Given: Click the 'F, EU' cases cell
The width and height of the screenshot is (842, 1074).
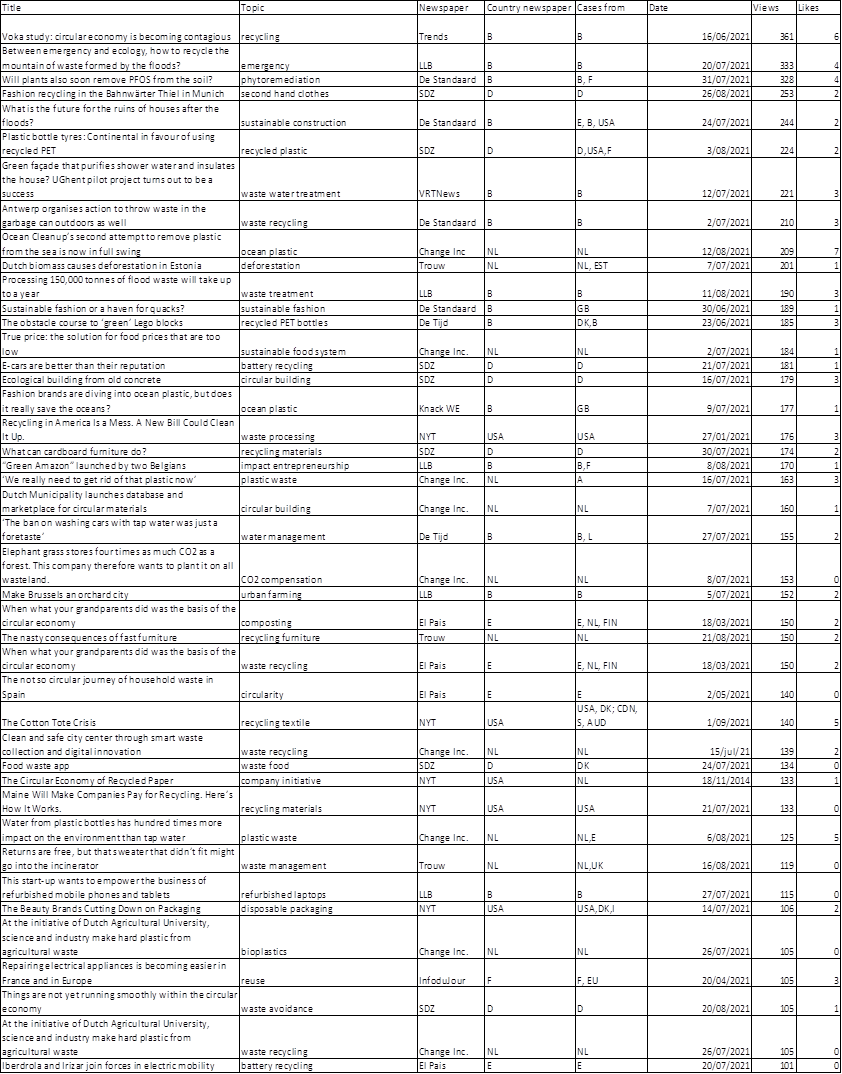Looking at the screenshot, I should 612,973.
